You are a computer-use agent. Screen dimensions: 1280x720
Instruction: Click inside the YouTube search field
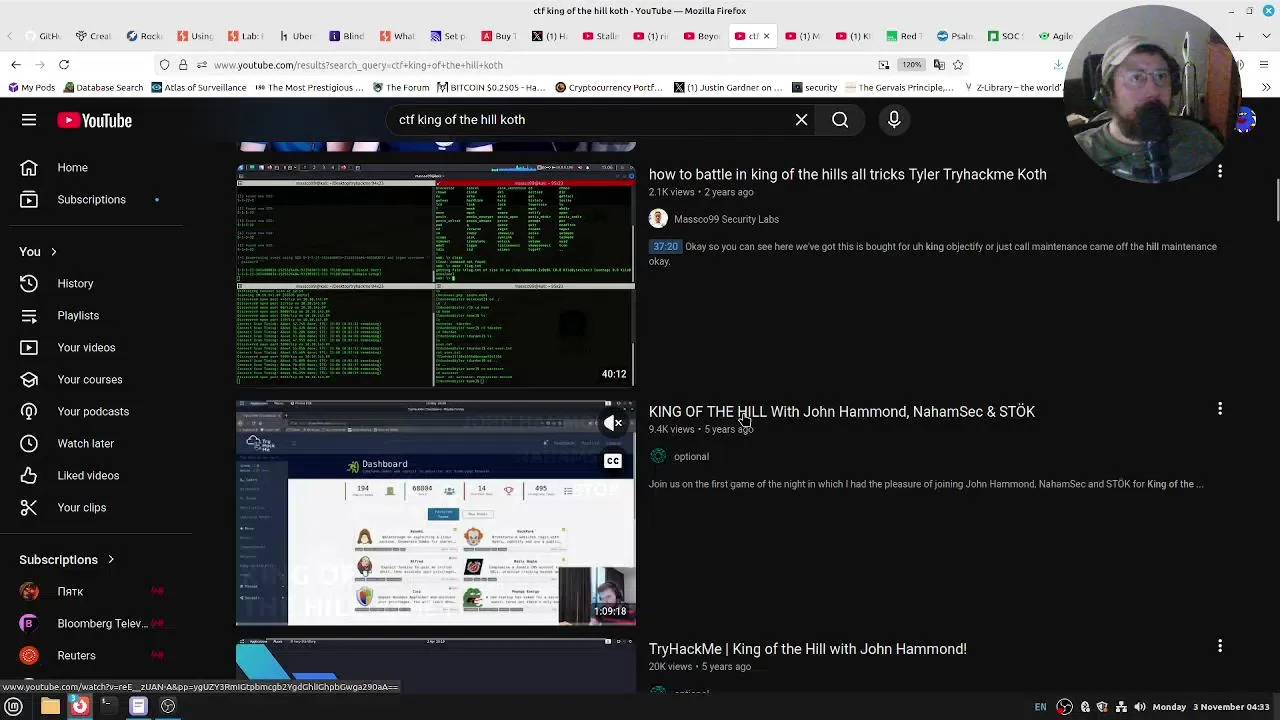point(590,120)
